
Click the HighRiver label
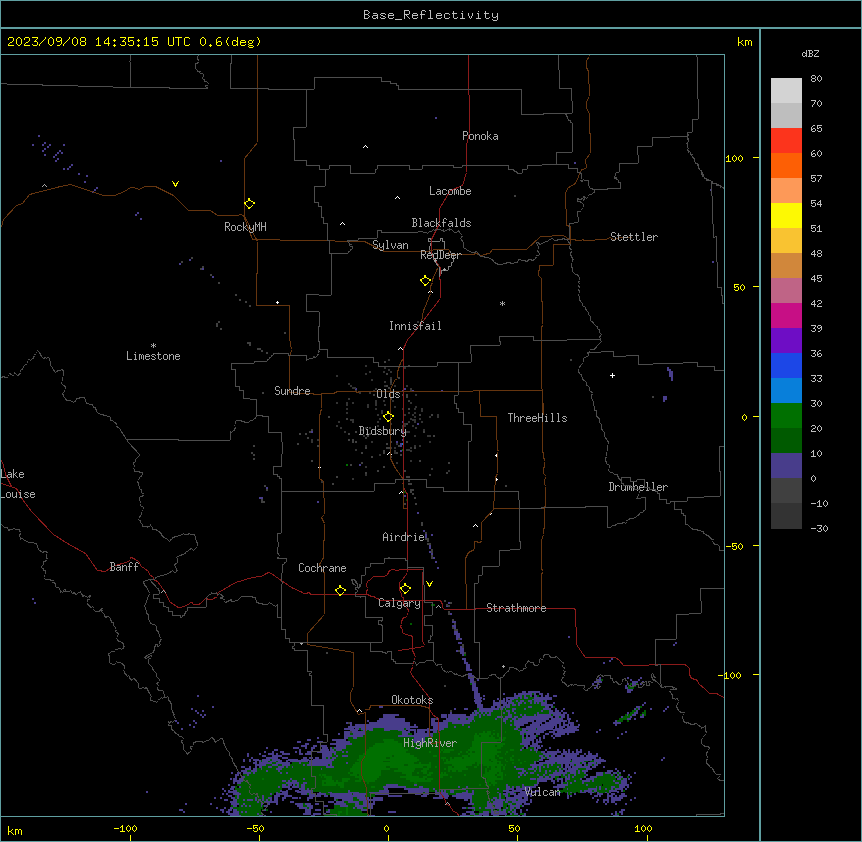(x=430, y=743)
